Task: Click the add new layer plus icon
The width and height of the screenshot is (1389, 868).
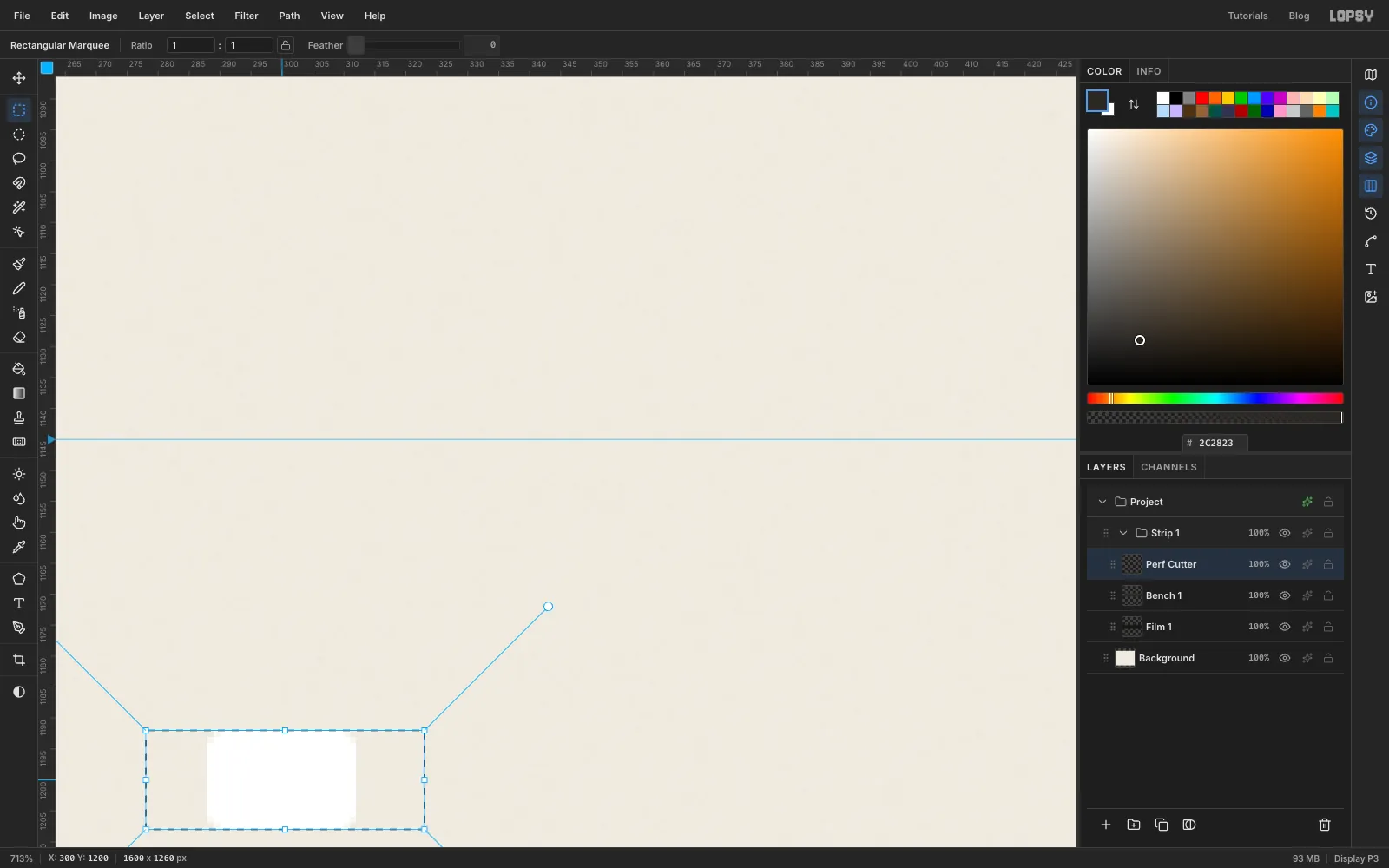Action: (1106, 825)
